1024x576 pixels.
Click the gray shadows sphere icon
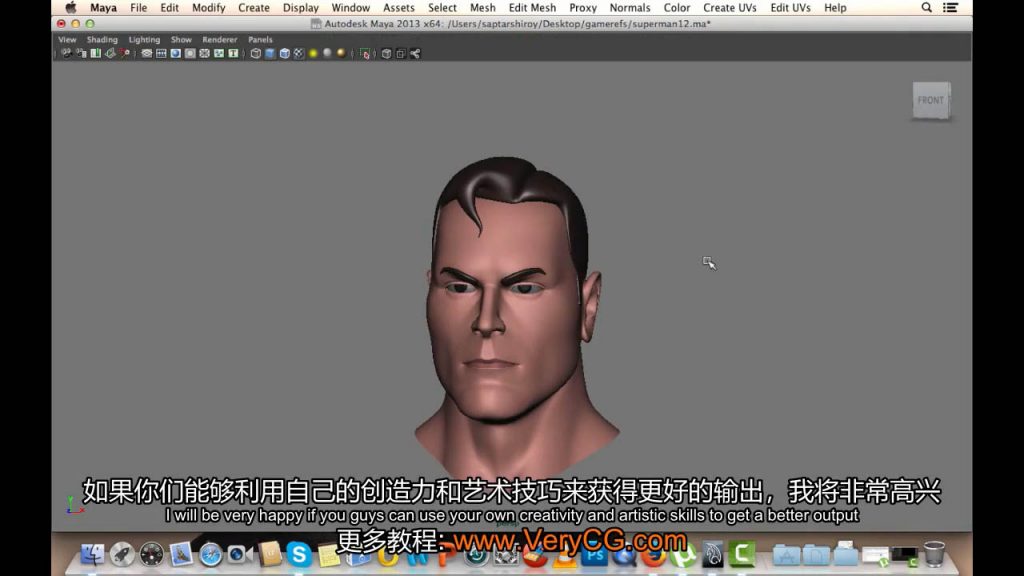point(327,54)
